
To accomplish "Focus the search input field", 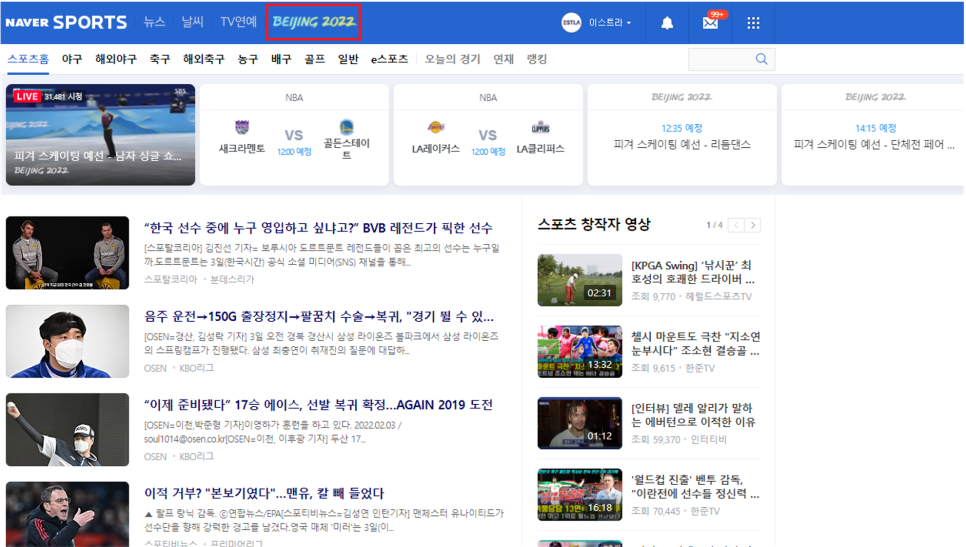I will tap(721, 59).
